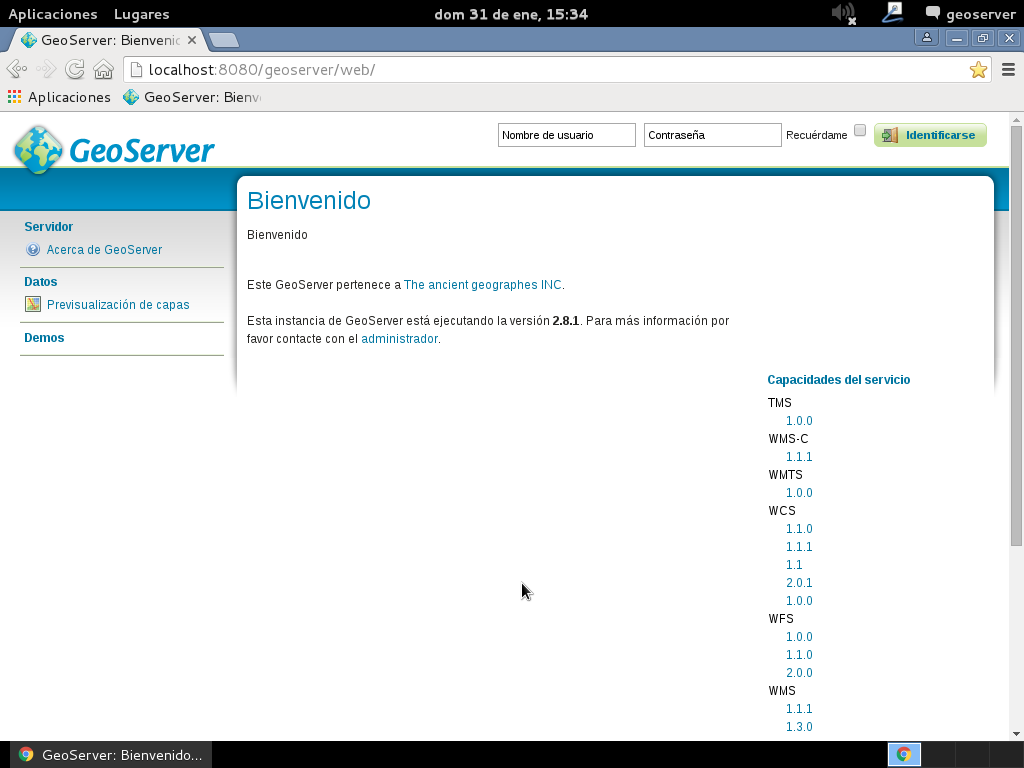Open TMS 1.0.0 capabilities link

pyautogui.click(x=799, y=421)
